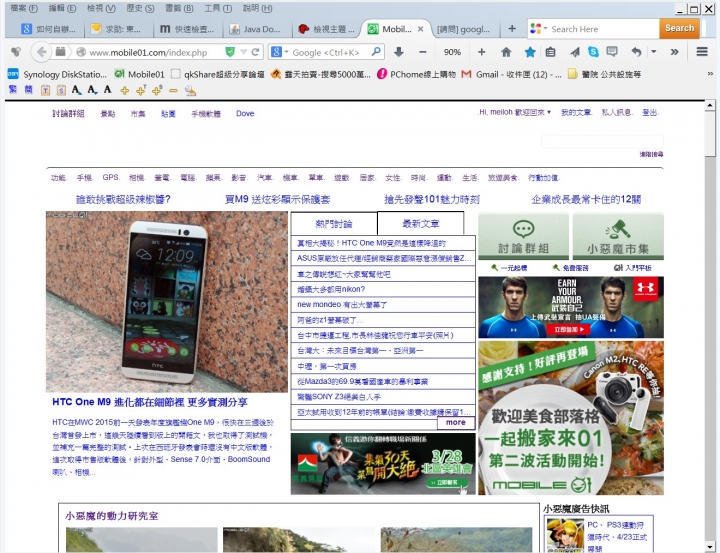Image resolution: width=720 pixels, height=553 pixels.
Task: Open the 討論群組 green button
Action: (523, 237)
